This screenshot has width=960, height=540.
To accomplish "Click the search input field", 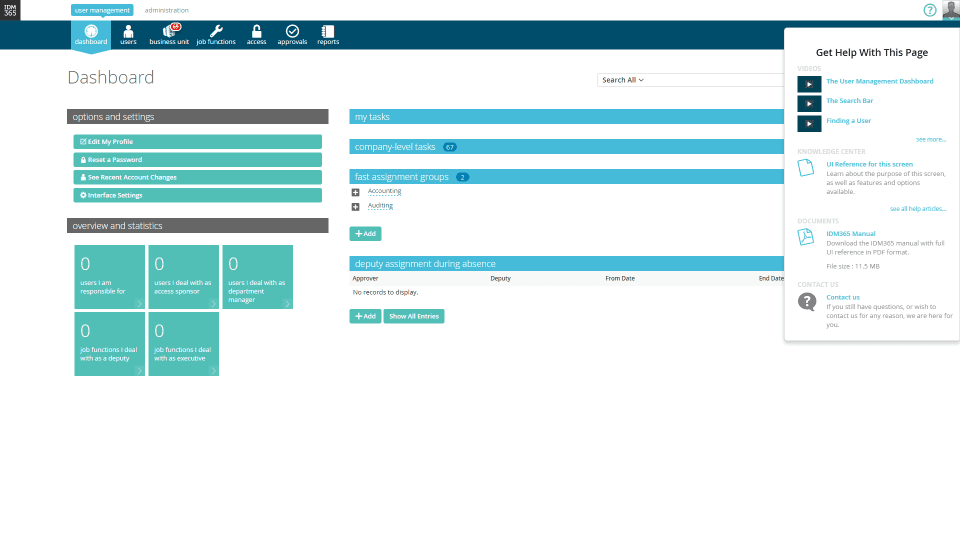I will coord(714,80).
